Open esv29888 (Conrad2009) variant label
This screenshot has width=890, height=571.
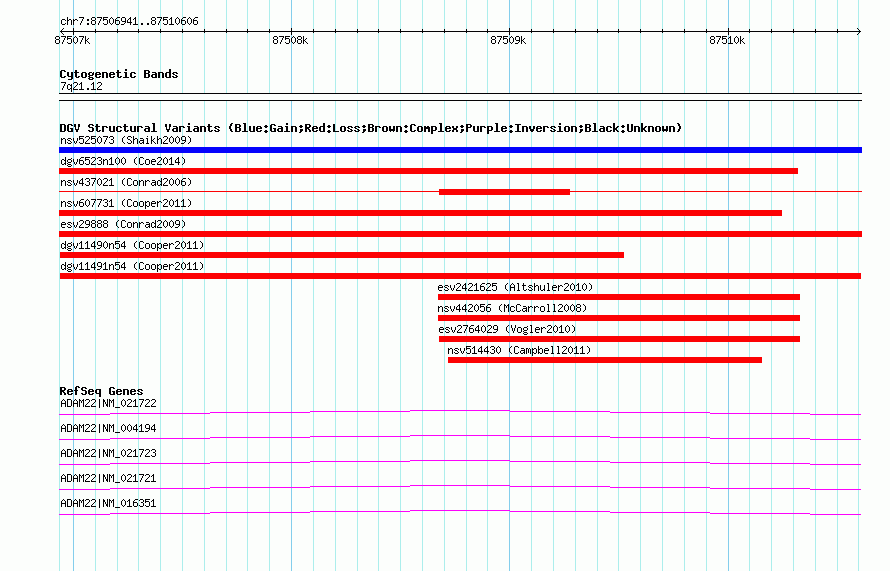pos(123,224)
